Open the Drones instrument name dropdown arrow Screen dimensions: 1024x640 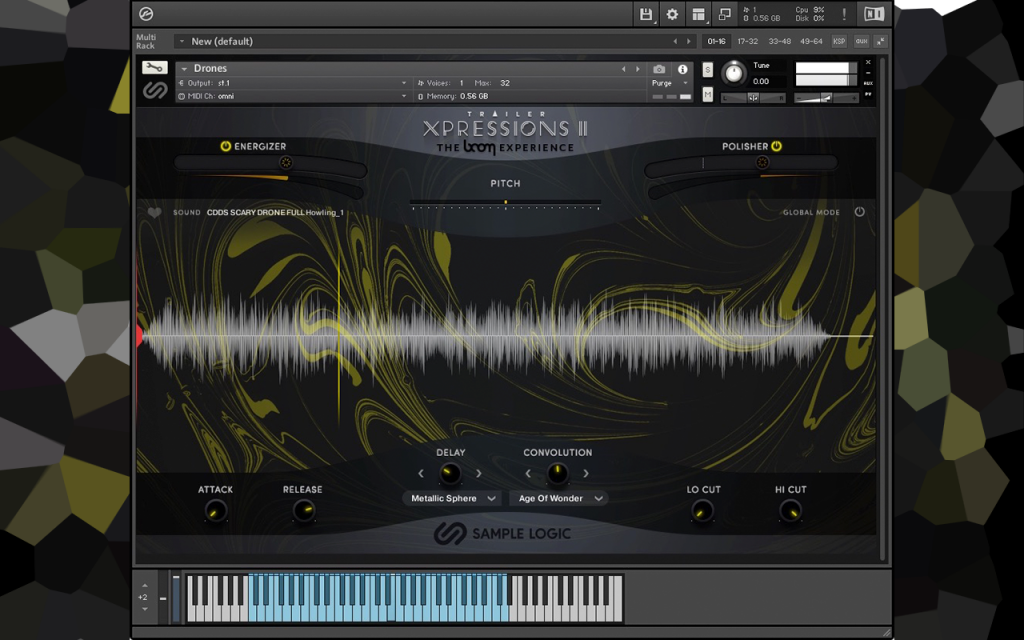tap(185, 69)
